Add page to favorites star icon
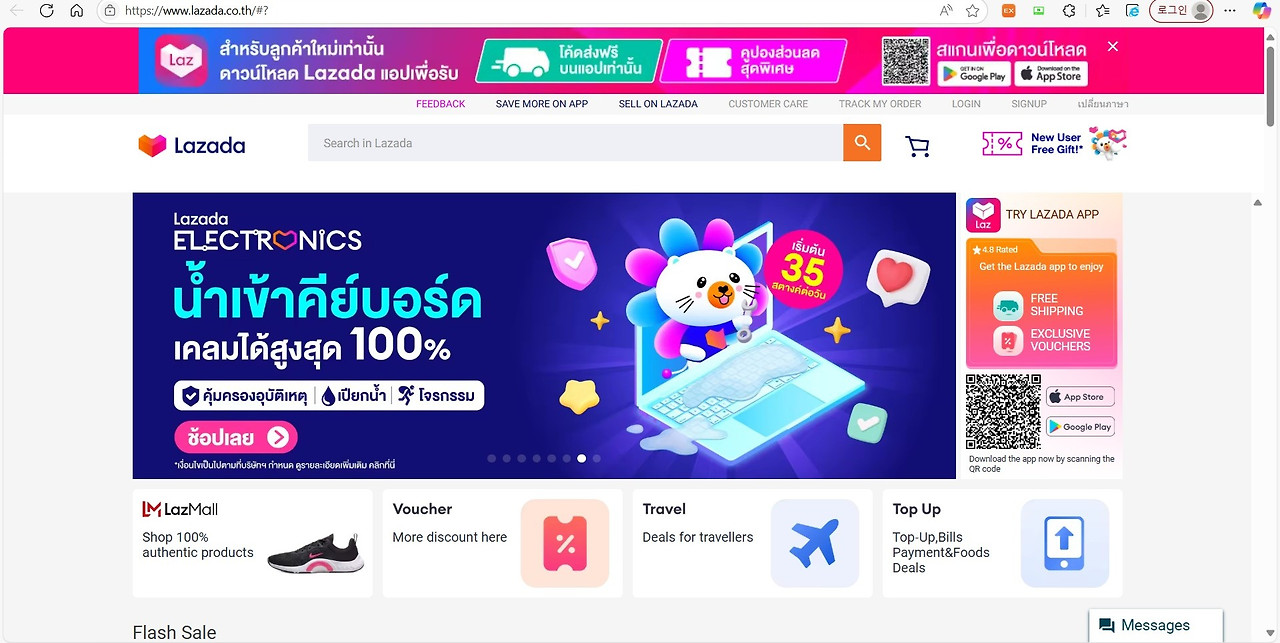 click(x=973, y=11)
